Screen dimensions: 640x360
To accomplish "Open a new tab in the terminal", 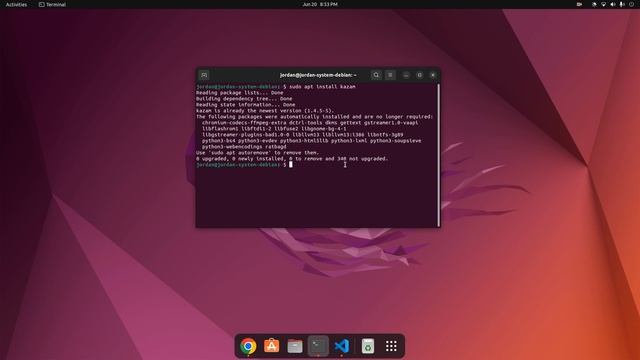I will (x=204, y=75).
